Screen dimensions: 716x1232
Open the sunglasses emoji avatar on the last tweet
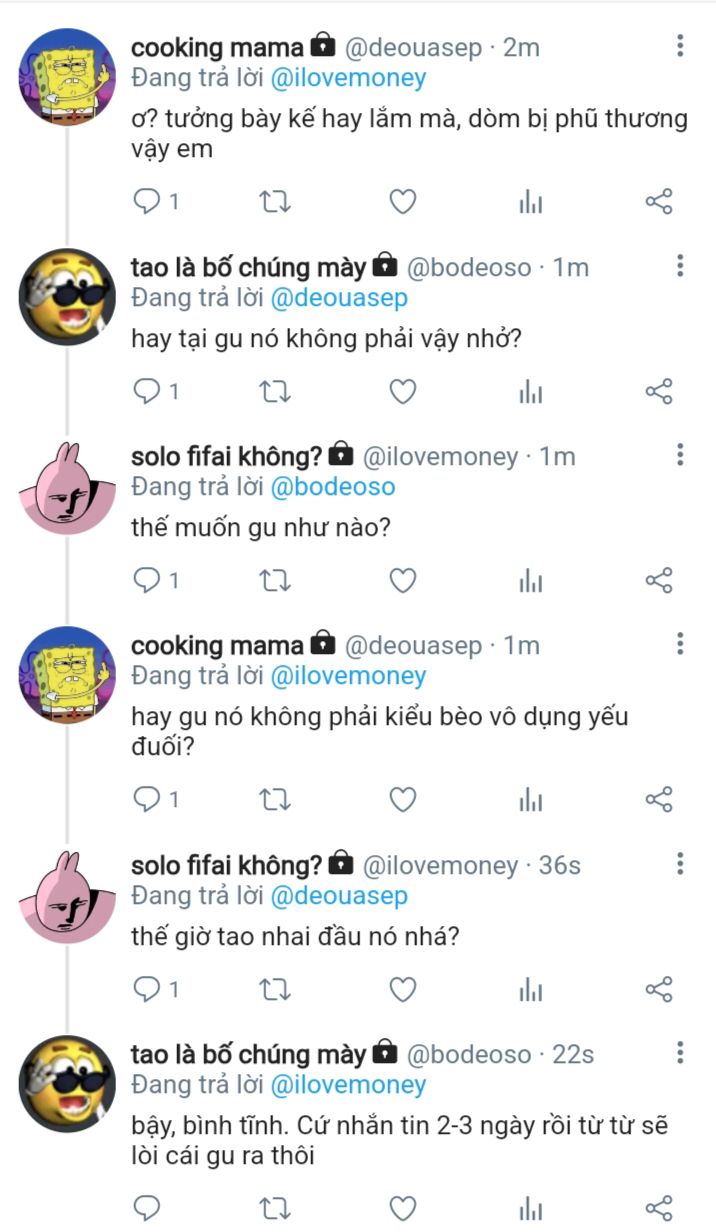coord(67,1084)
